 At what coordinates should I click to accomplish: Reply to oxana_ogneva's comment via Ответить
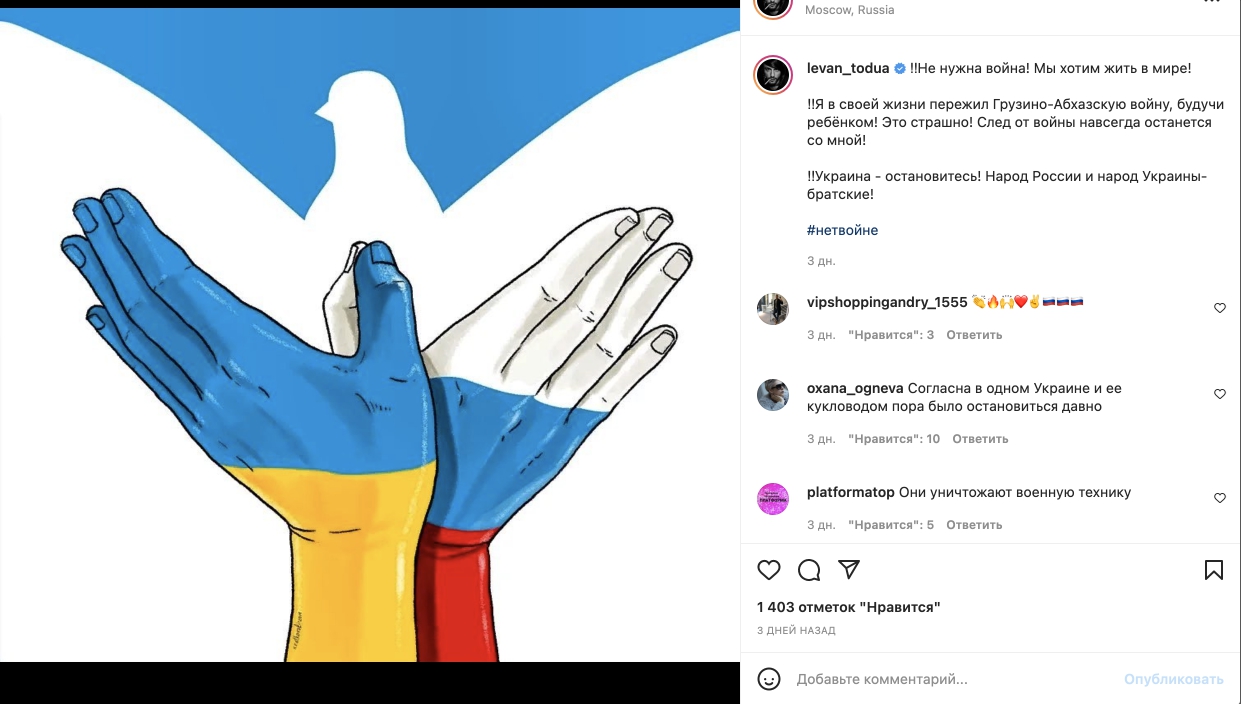pyautogui.click(x=980, y=439)
